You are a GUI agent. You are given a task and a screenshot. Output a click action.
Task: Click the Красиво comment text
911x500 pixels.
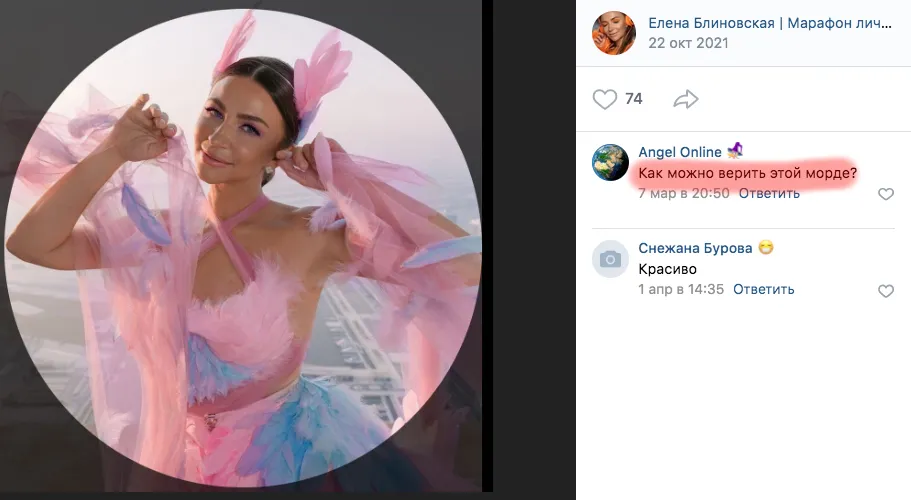(x=667, y=269)
